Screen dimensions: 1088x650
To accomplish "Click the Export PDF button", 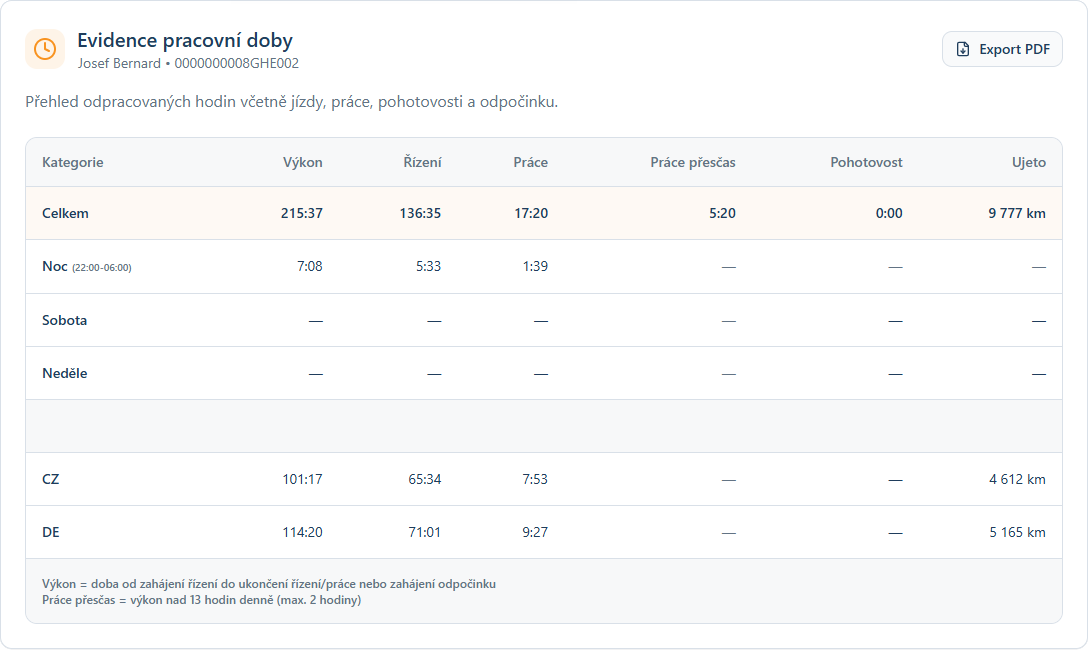I will (1002, 49).
